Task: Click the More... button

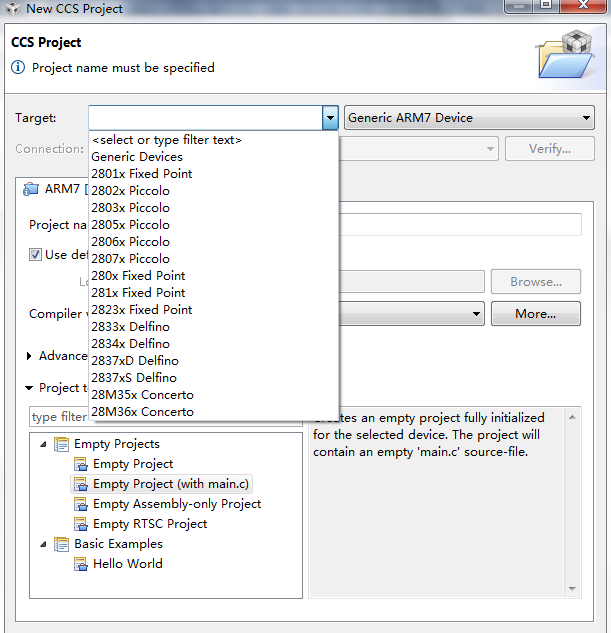Action: click(535, 314)
